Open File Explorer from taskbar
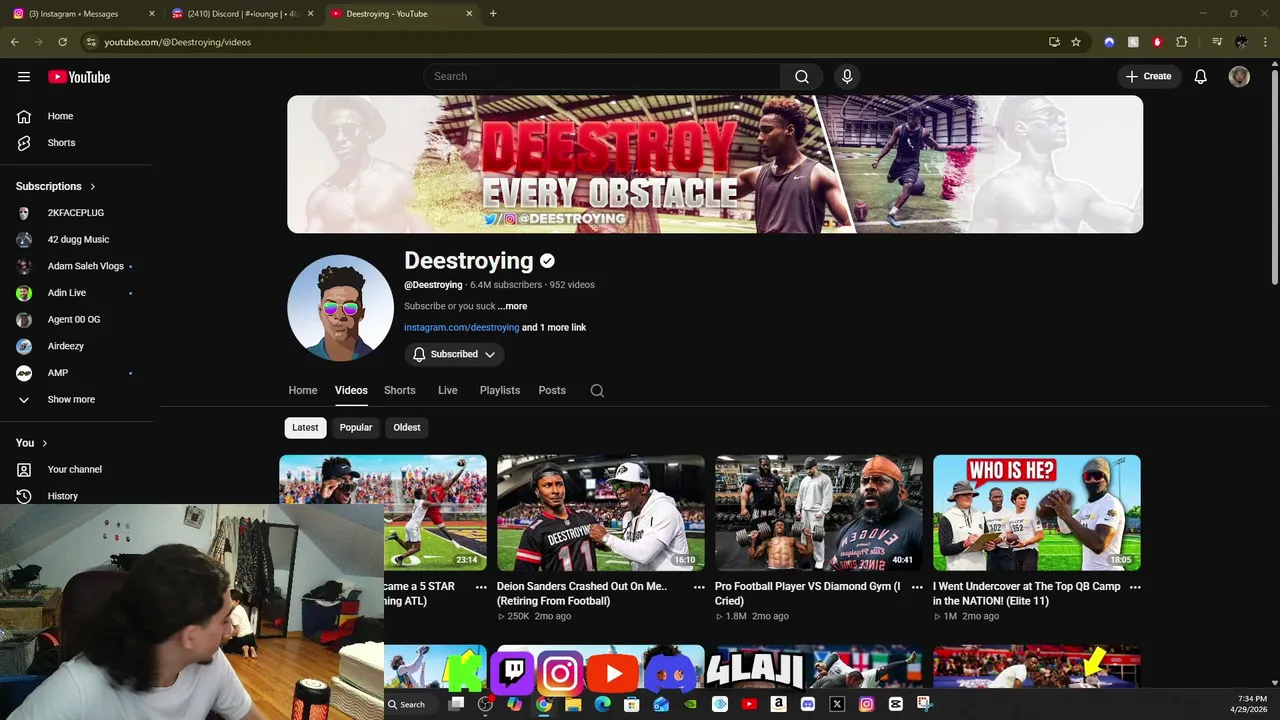1280x720 pixels. click(573, 704)
